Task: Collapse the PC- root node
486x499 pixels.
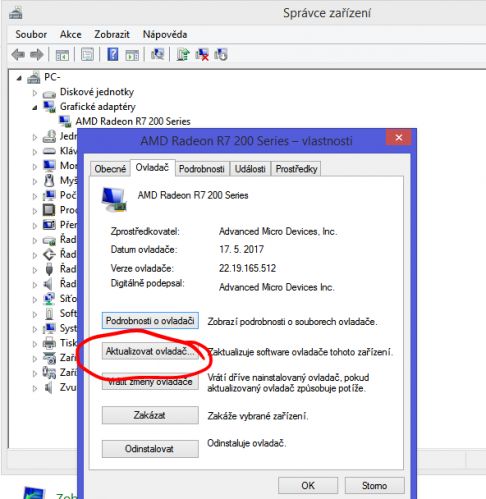Action: 20,78
